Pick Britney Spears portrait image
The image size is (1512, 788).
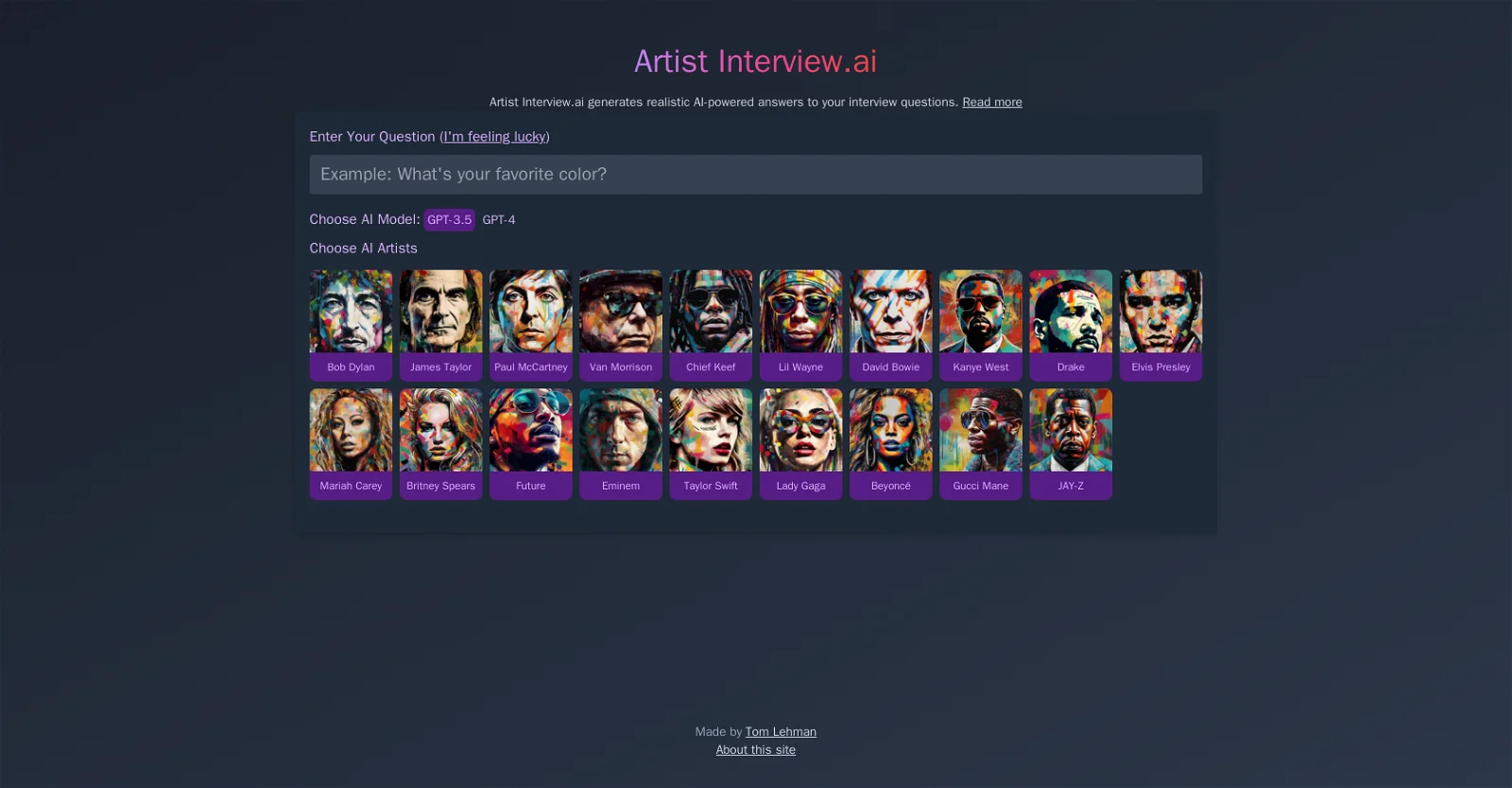click(x=440, y=430)
